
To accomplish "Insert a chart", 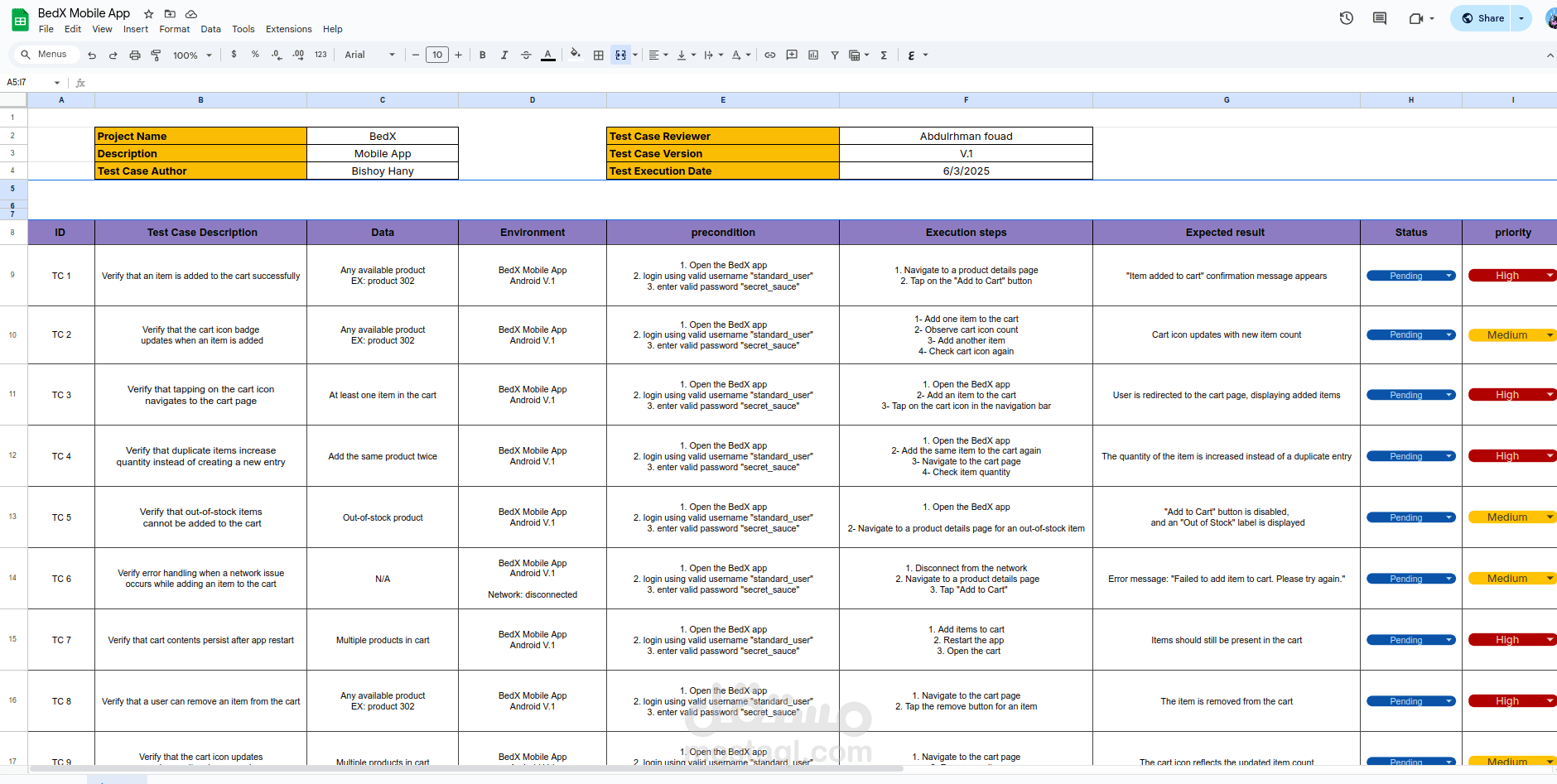I will pyautogui.click(x=813, y=55).
